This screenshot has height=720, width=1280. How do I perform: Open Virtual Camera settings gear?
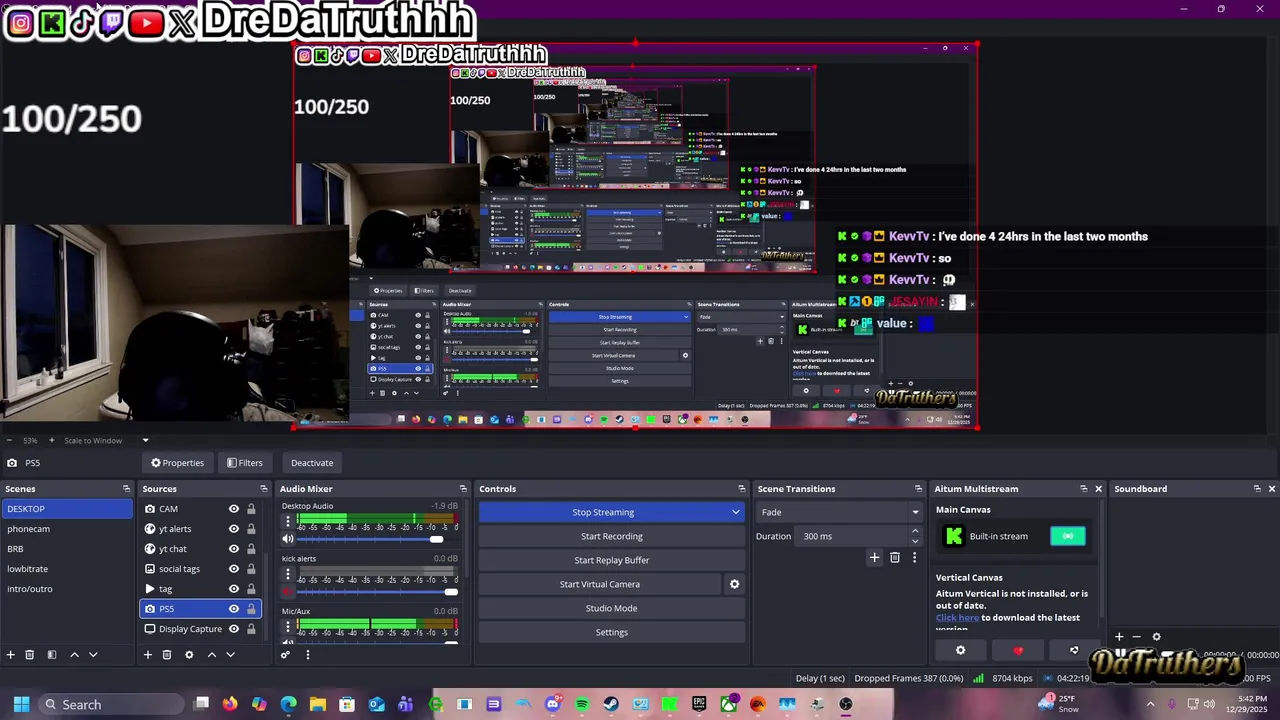pos(734,584)
